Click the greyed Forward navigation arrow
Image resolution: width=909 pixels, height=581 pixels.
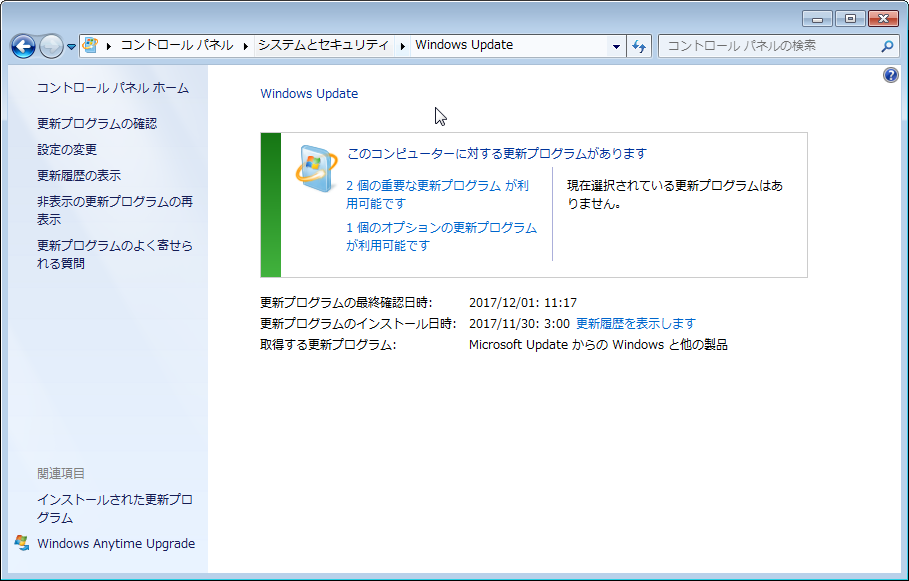click(51, 46)
